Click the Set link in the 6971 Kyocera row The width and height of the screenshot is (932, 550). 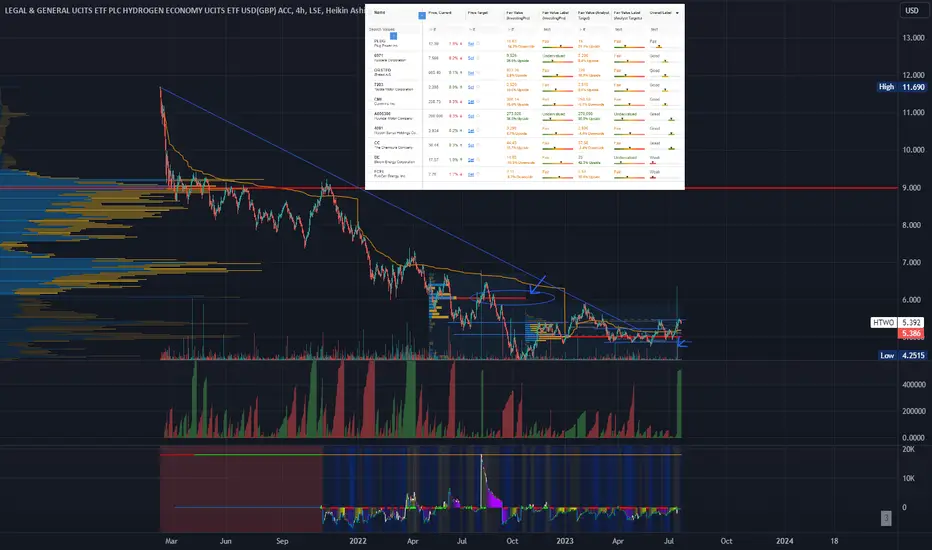pyautogui.click(x=471, y=58)
